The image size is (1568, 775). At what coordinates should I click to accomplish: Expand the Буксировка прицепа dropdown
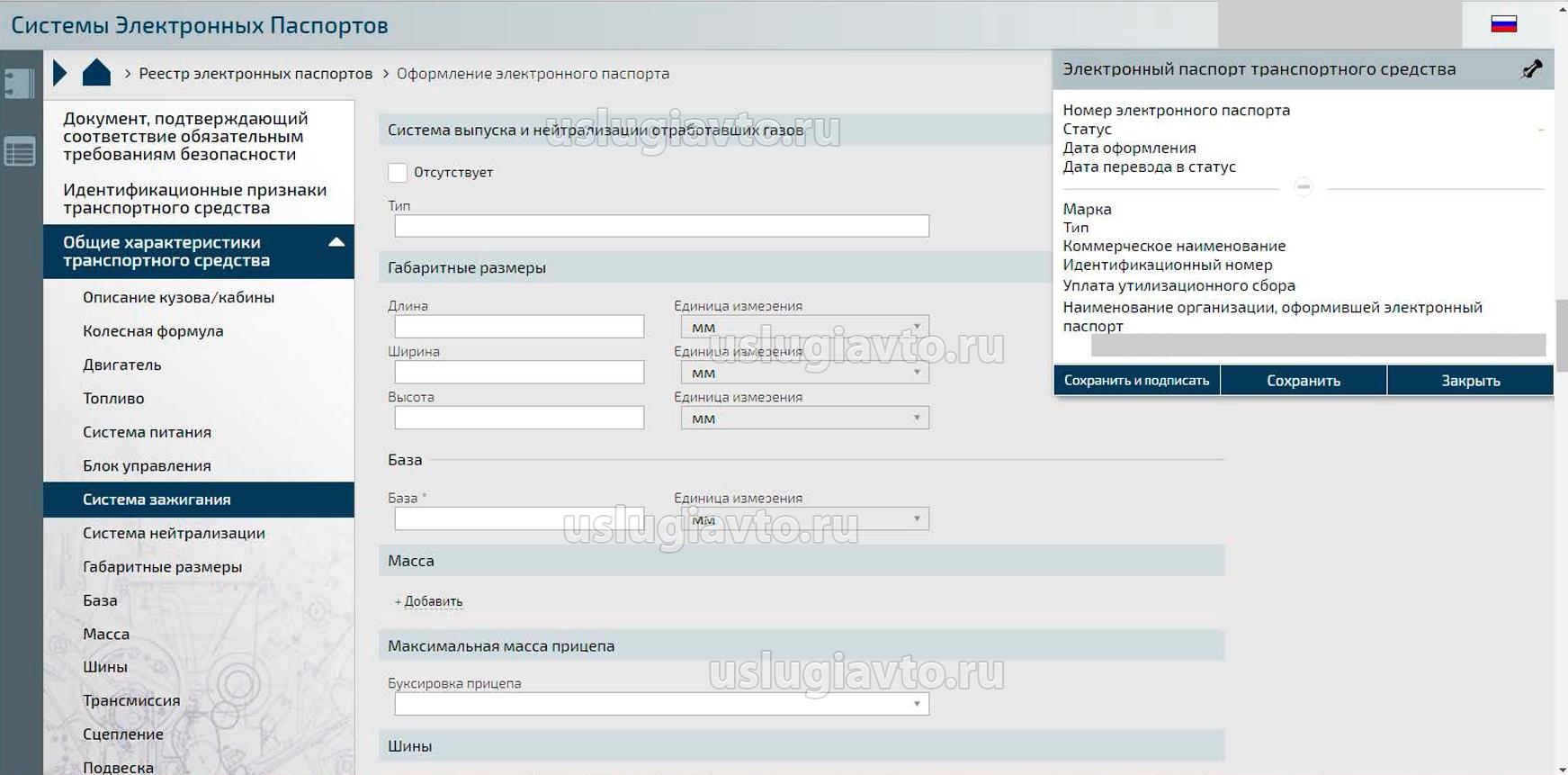pyautogui.click(x=661, y=704)
